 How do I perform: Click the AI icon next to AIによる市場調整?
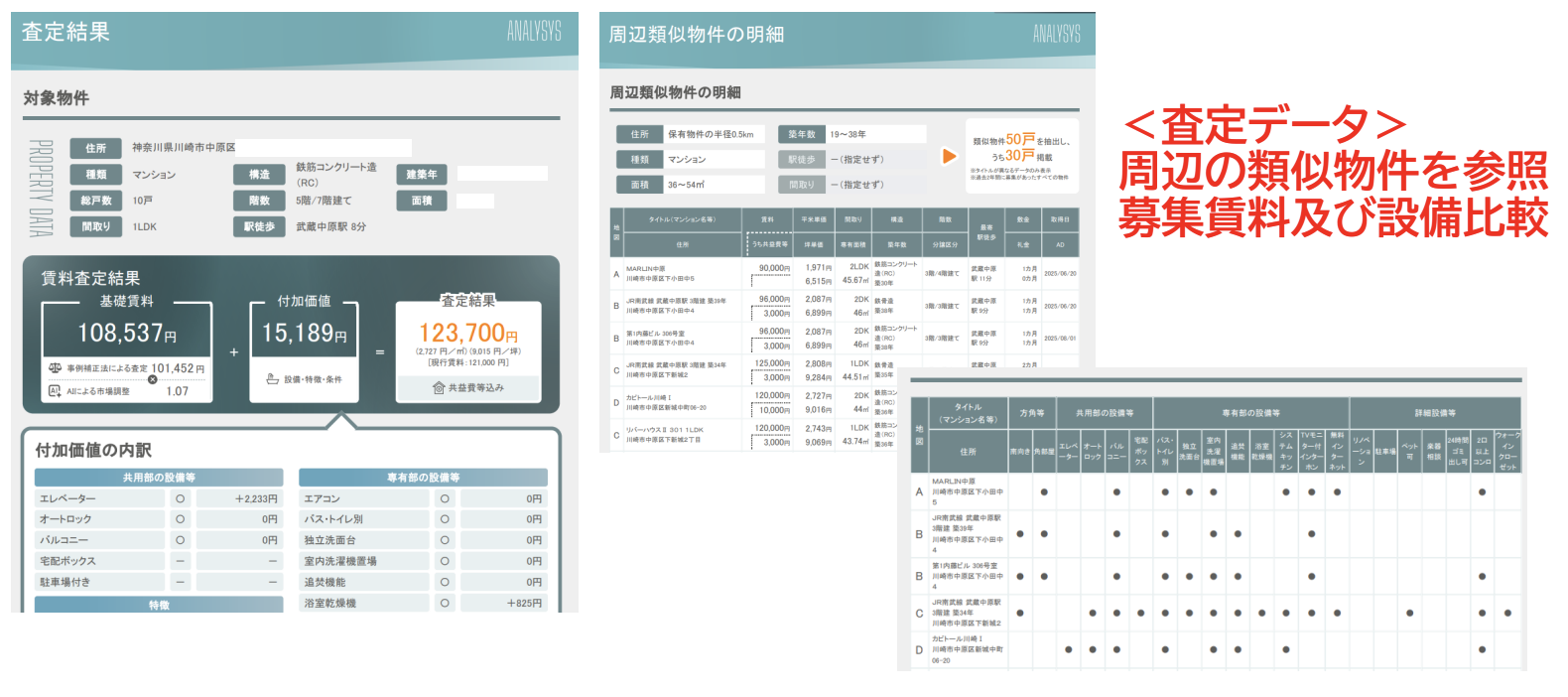click(56, 391)
